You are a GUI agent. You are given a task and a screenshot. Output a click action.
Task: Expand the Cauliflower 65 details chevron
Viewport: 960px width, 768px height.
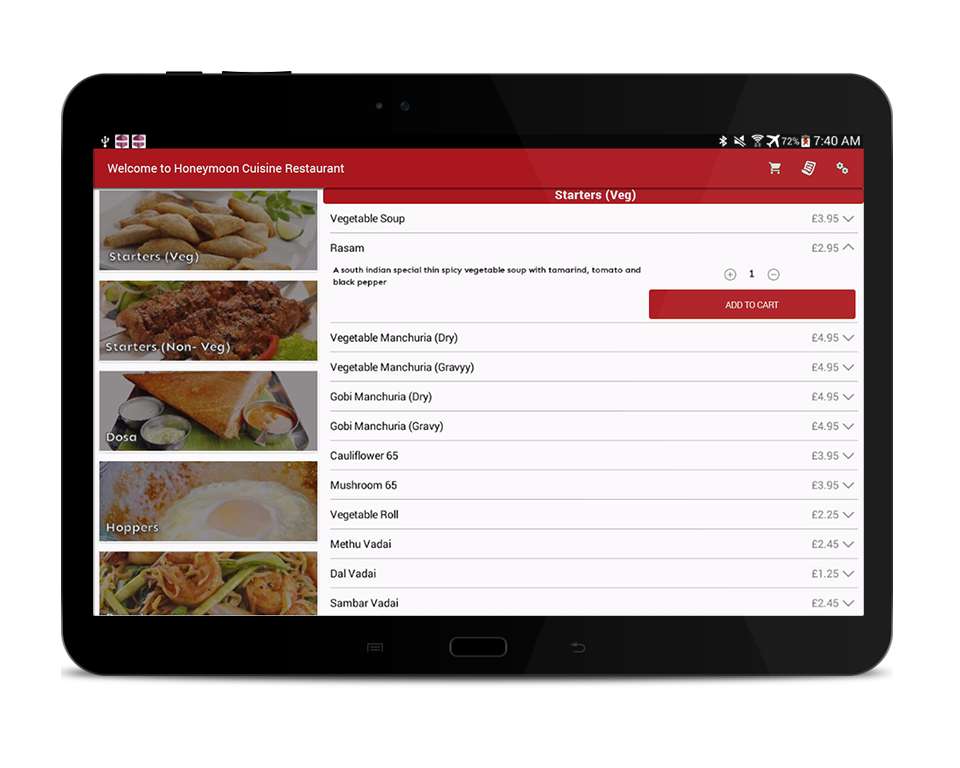click(849, 455)
